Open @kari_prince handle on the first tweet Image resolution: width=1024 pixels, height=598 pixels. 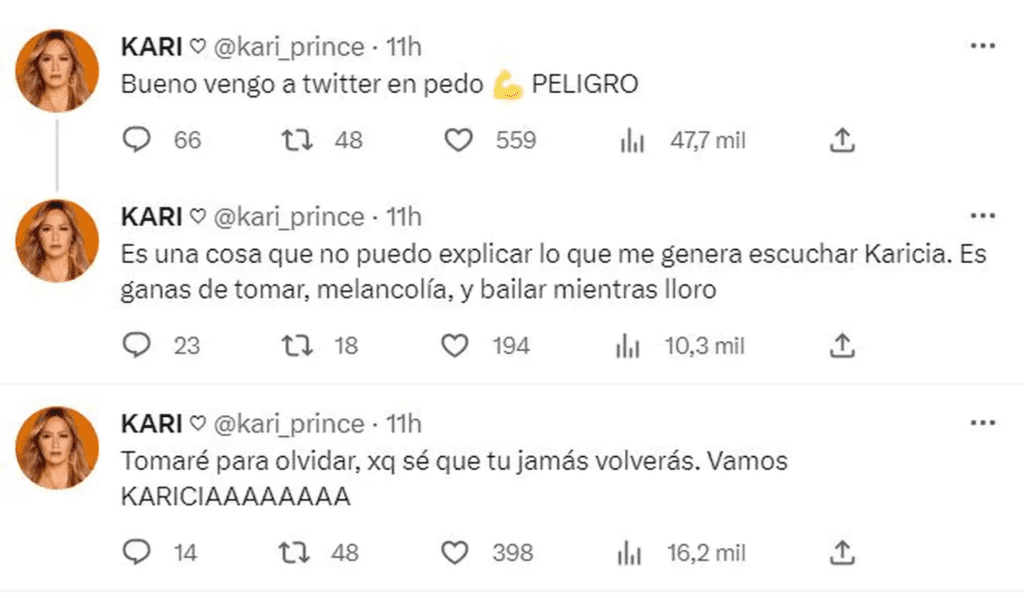pos(288,47)
